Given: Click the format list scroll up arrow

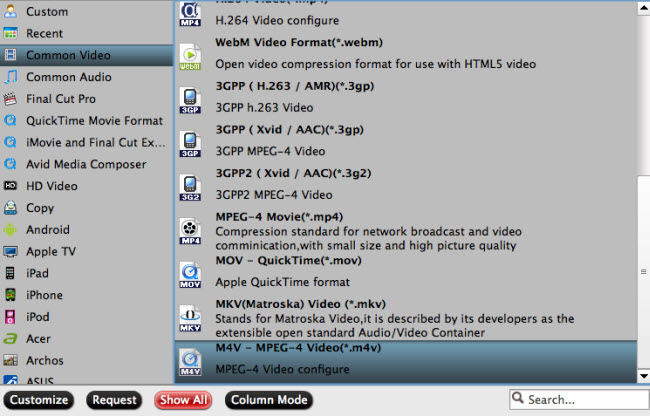Looking at the screenshot, I should click(644, 8).
